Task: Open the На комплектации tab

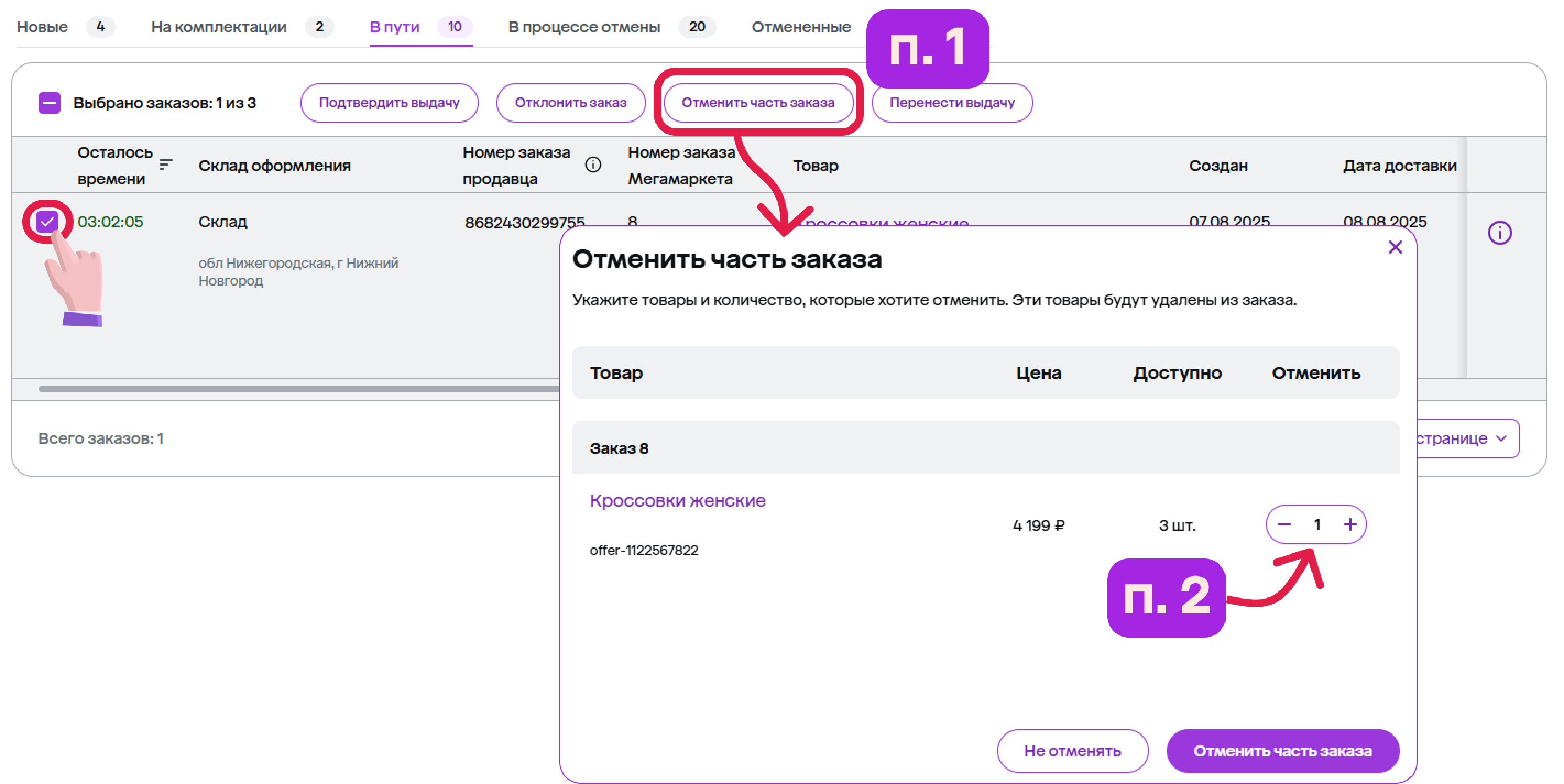Action: (218, 27)
